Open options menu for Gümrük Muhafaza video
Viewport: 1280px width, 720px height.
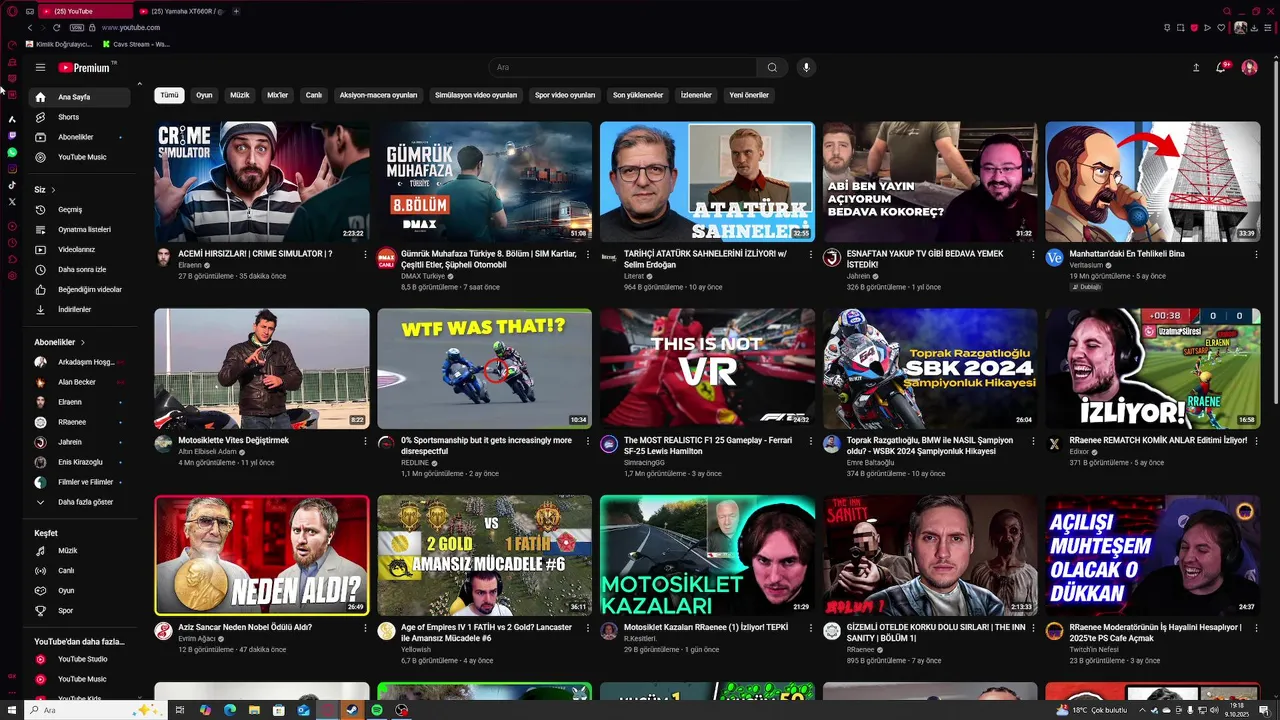588,254
